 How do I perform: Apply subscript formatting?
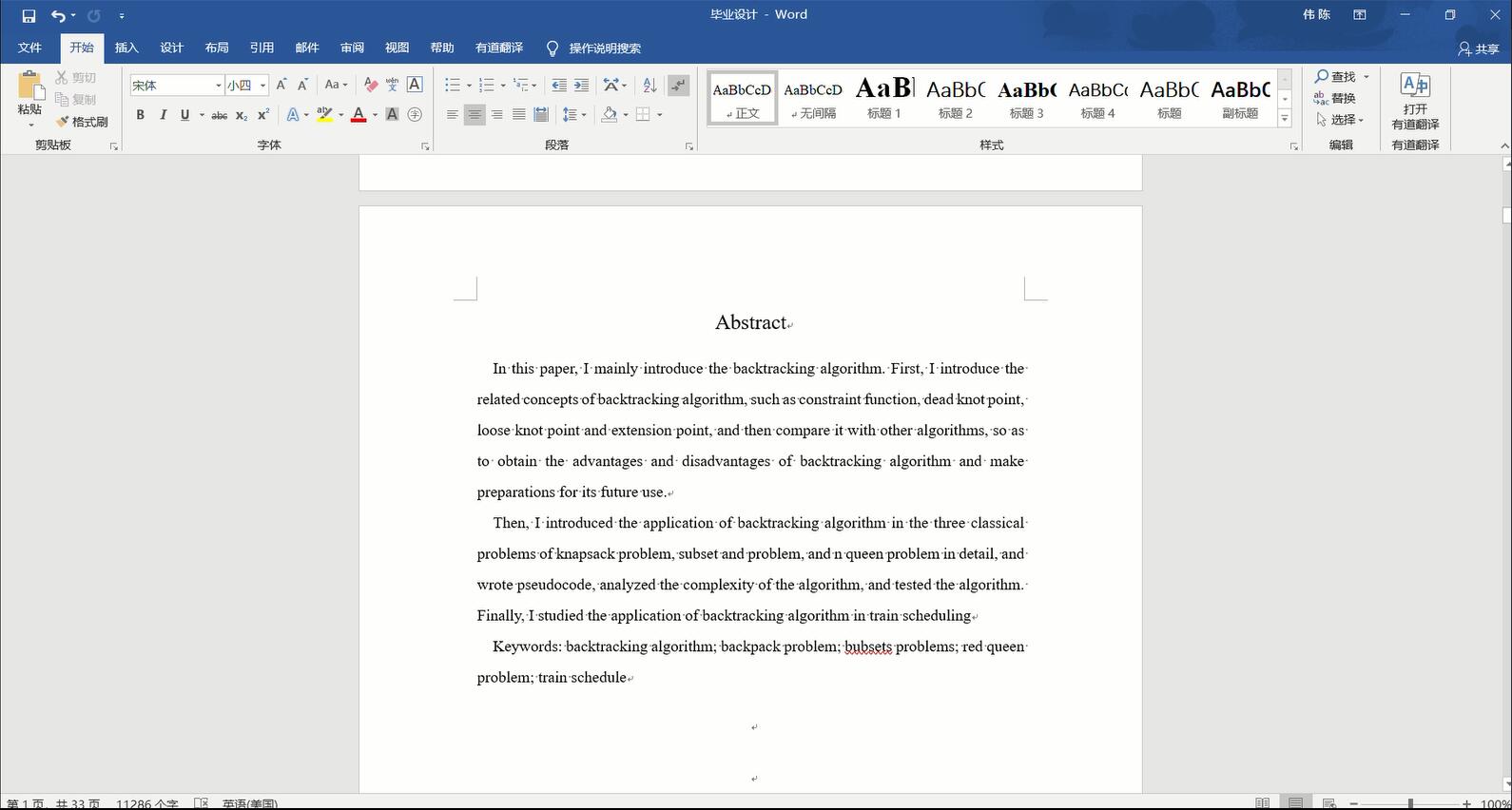click(x=242, y=115)
